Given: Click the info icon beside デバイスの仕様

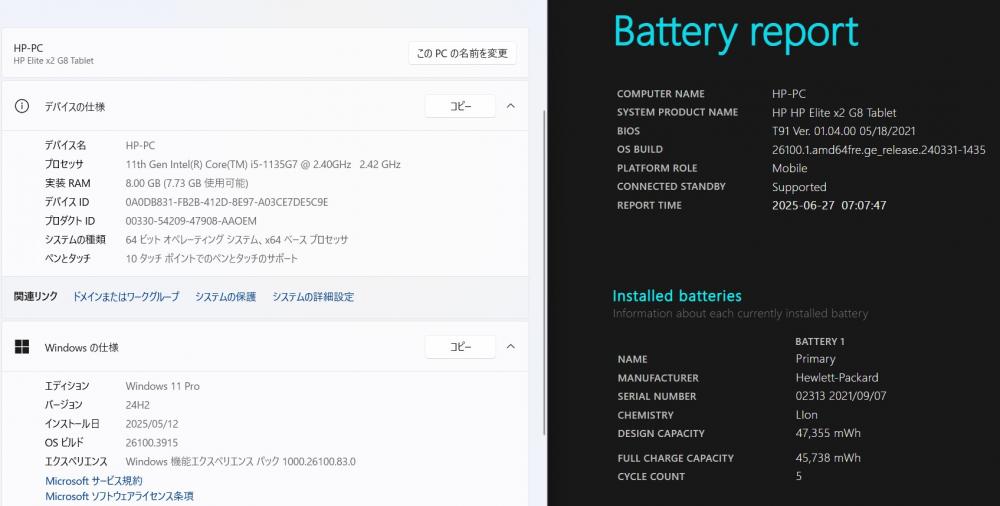Looking at the screenshot, I should (22, 106).
